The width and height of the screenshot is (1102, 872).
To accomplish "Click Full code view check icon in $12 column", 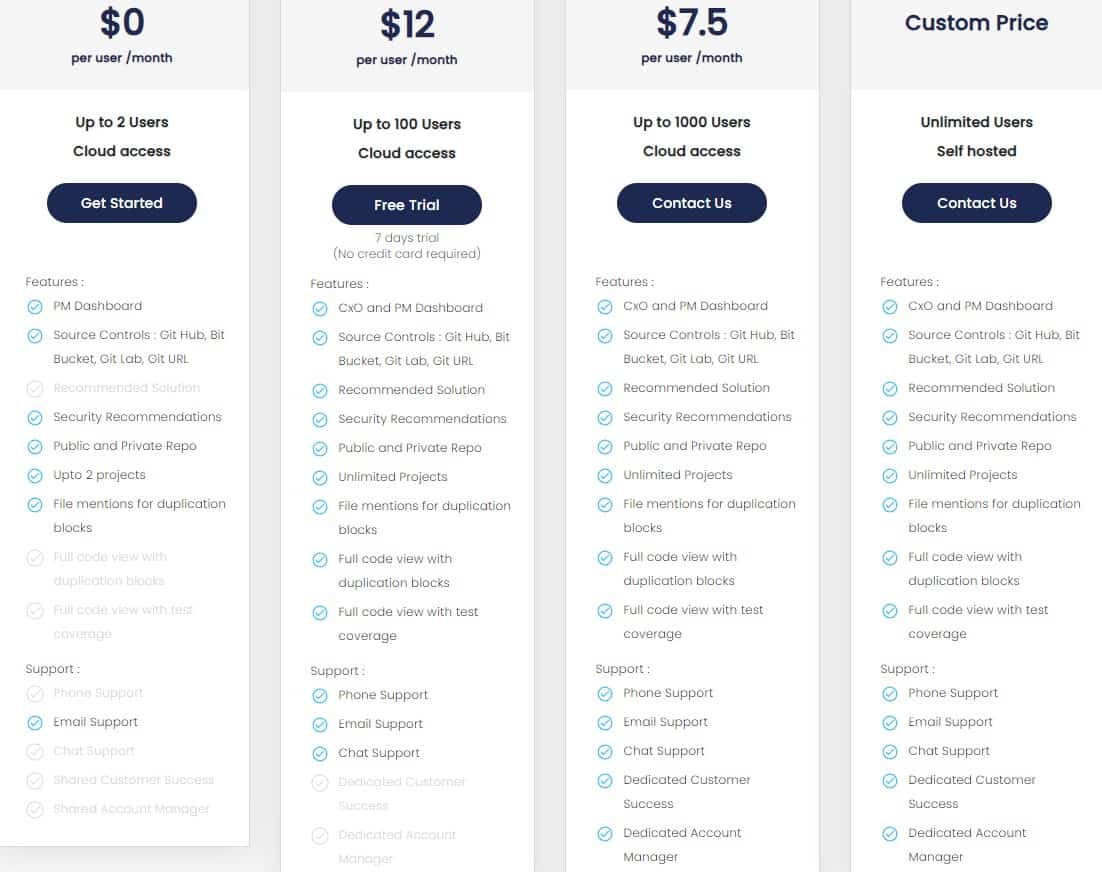I will pos(320,559).
